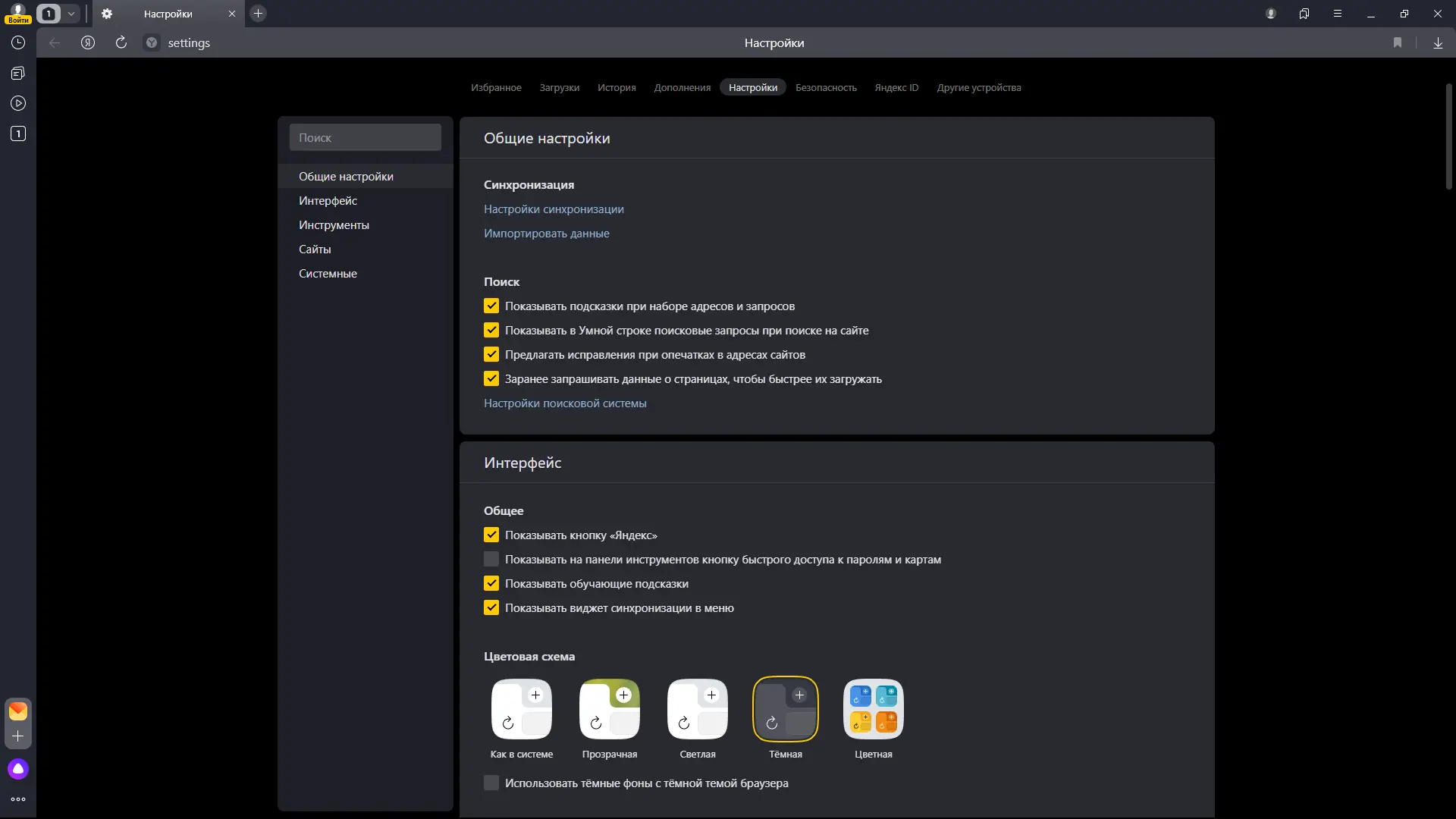Open Настройки синхронизации link
The image size is (1456, 819).
pyautogui.click(x=554, y=209)
